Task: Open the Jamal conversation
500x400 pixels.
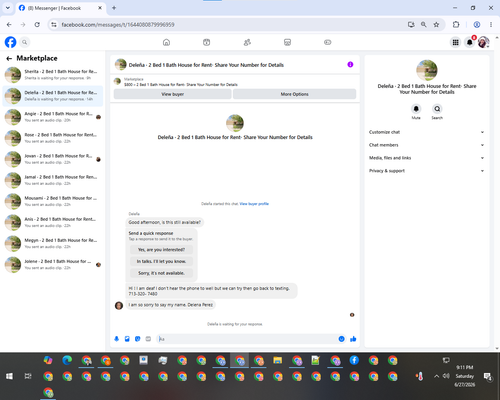Action: (x=53, y=180)
